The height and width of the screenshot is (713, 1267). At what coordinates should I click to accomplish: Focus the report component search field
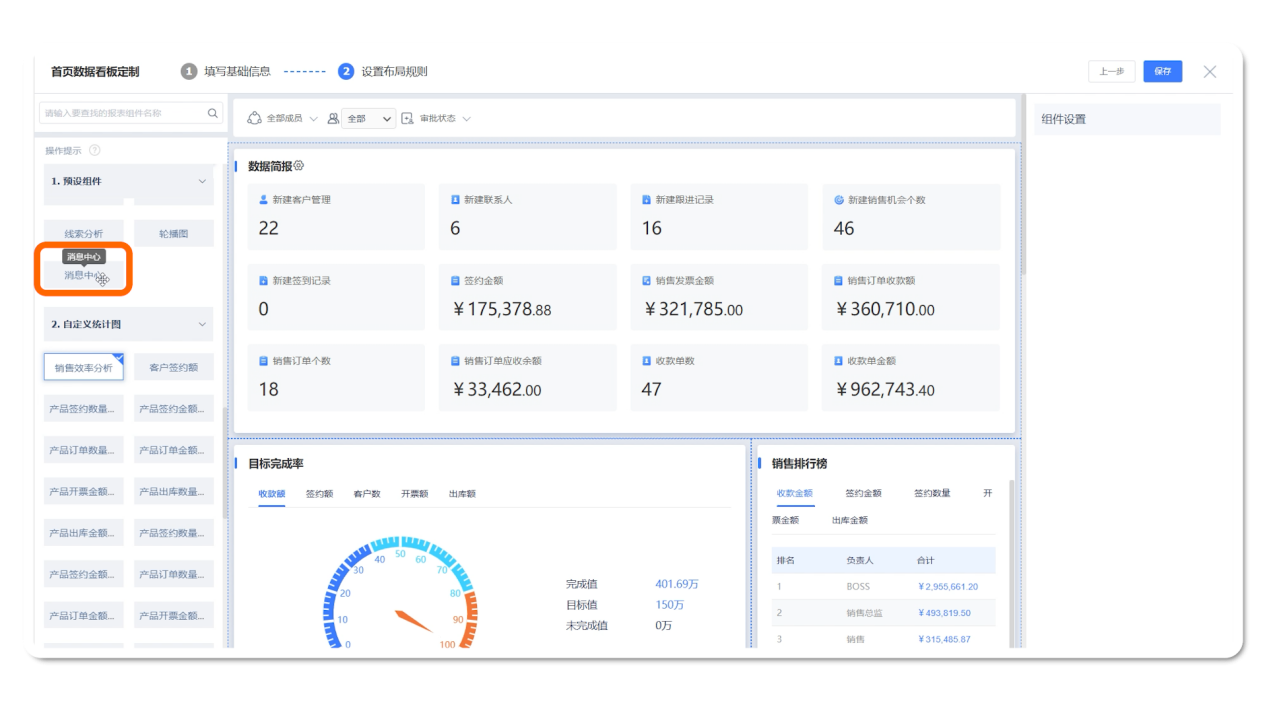click(120, 114)
